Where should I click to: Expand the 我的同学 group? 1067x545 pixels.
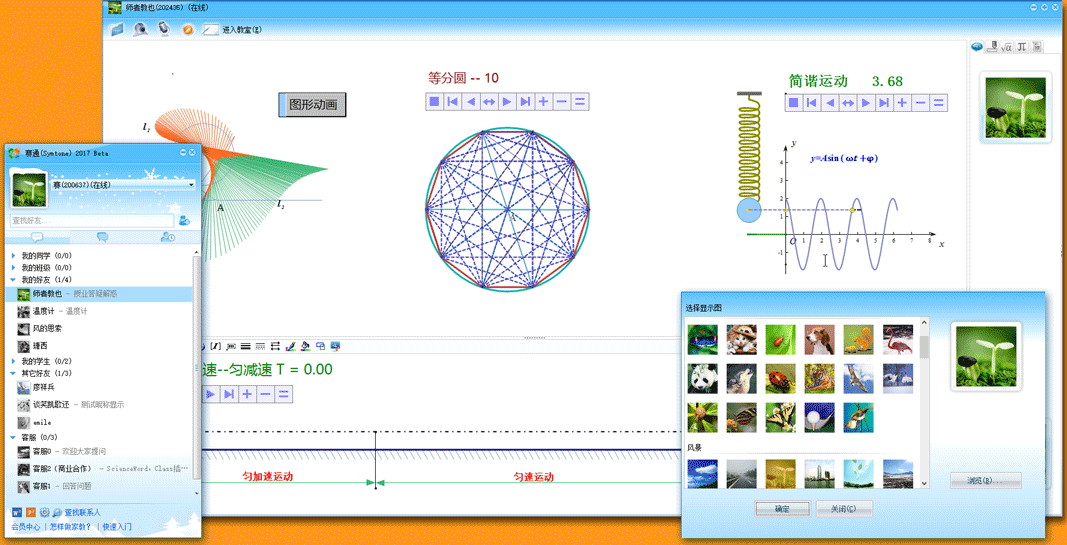13,256
